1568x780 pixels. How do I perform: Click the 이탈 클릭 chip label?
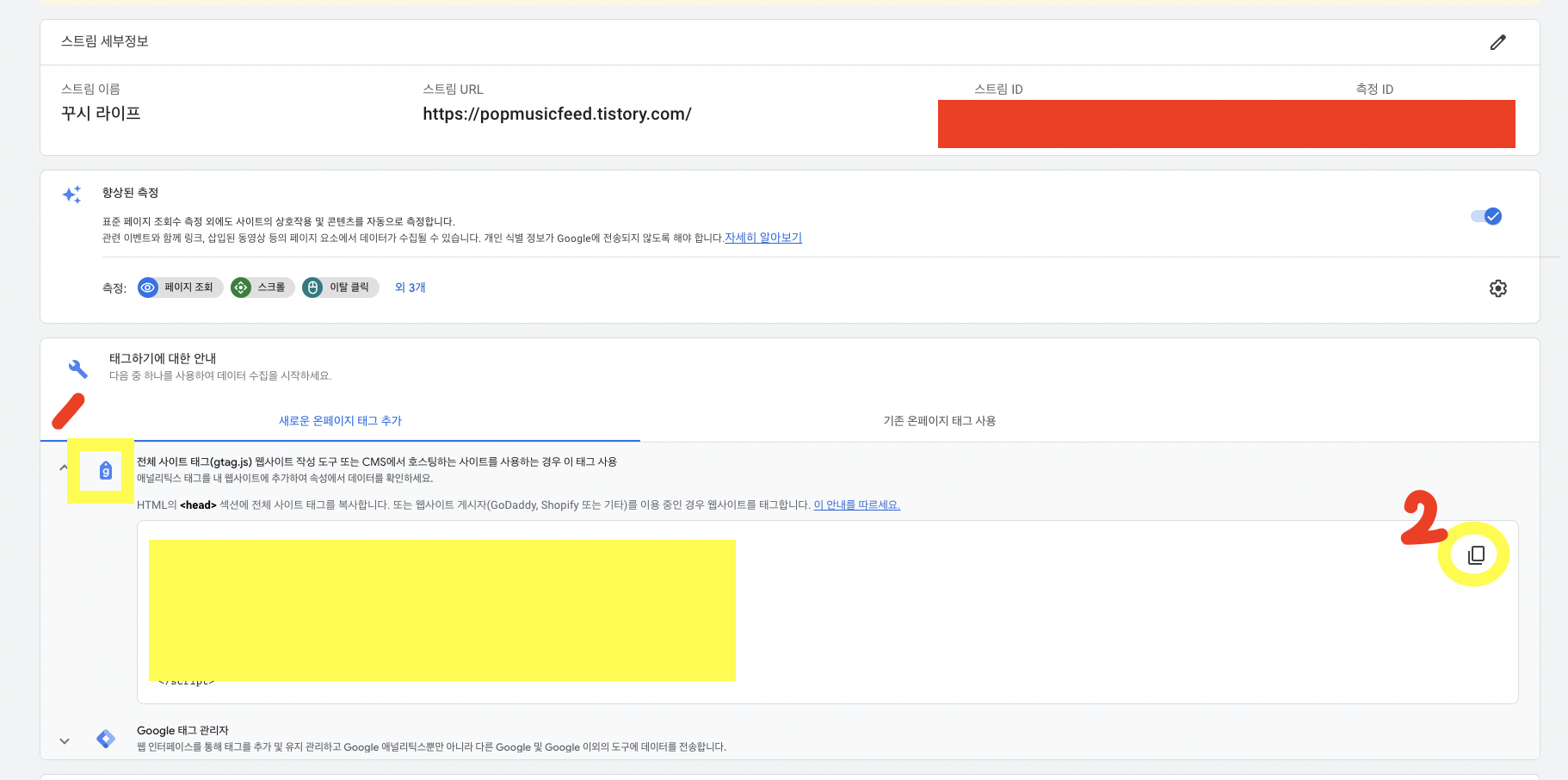pyautogui.click(x=349, y=288)
